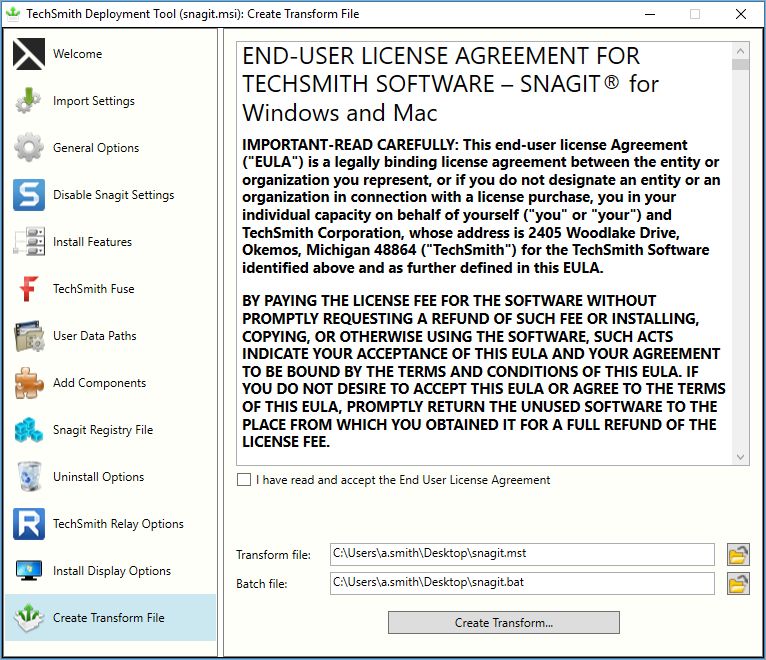
Task: Open General Options section
Action: tap(96, 148)
